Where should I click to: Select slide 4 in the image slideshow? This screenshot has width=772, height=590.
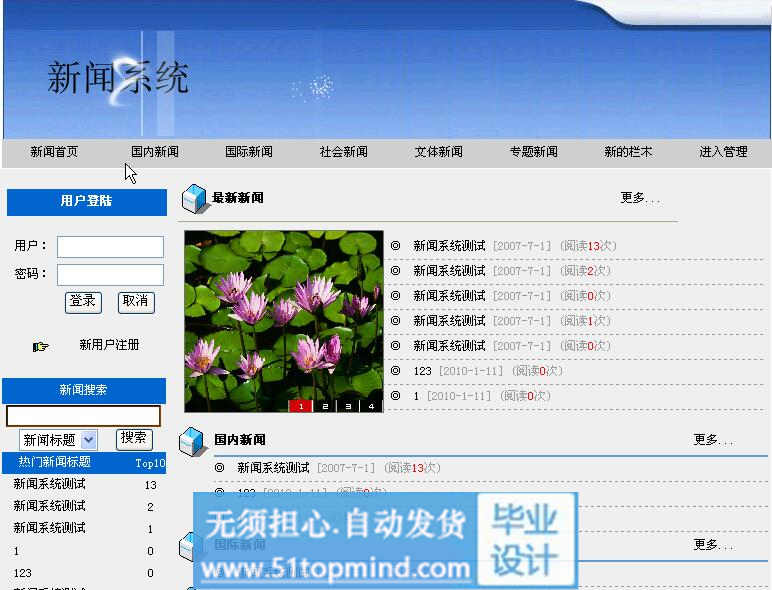click(x=371, y=406)
